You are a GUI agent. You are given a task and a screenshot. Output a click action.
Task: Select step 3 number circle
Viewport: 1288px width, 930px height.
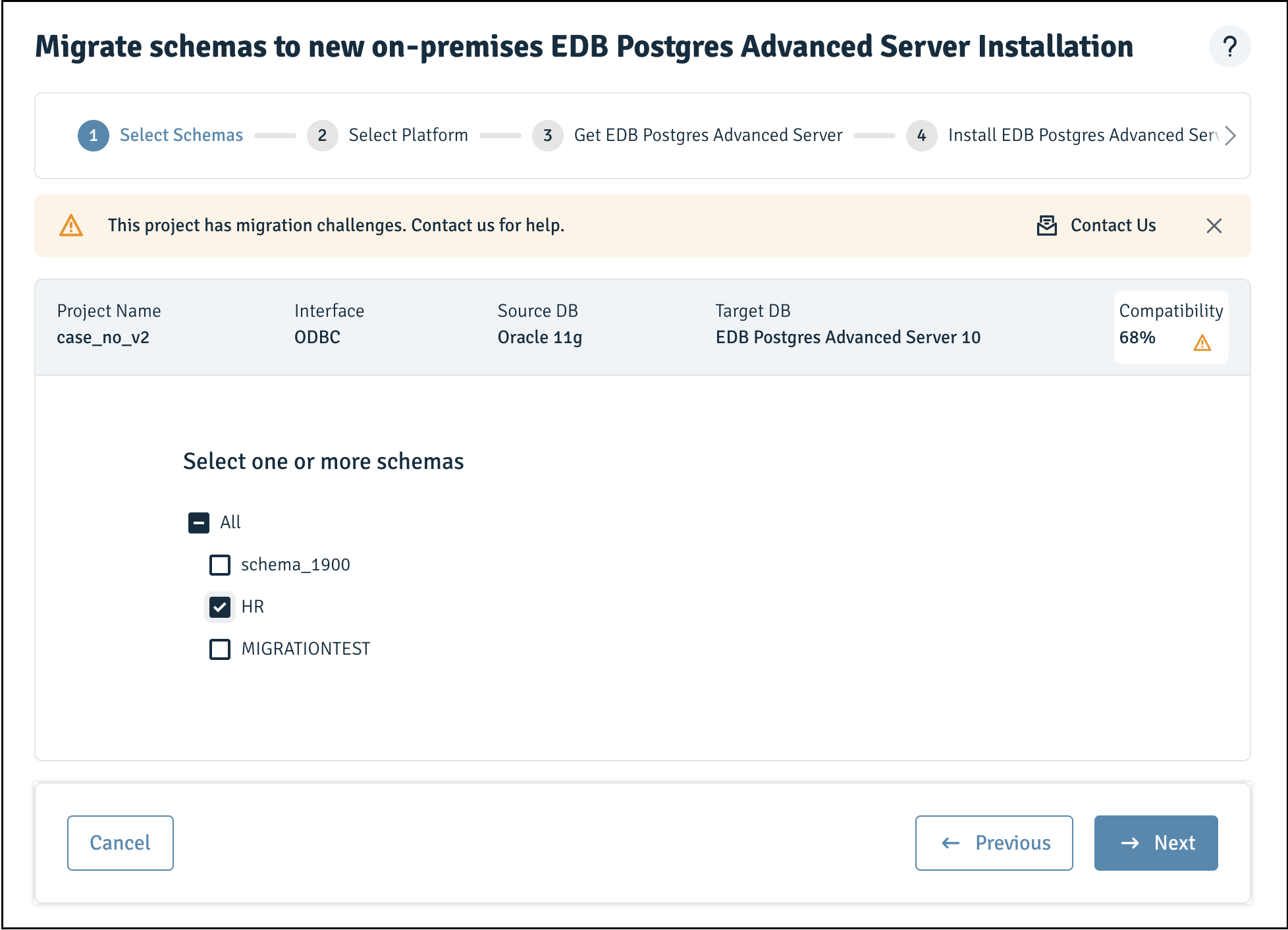point(548,136)
